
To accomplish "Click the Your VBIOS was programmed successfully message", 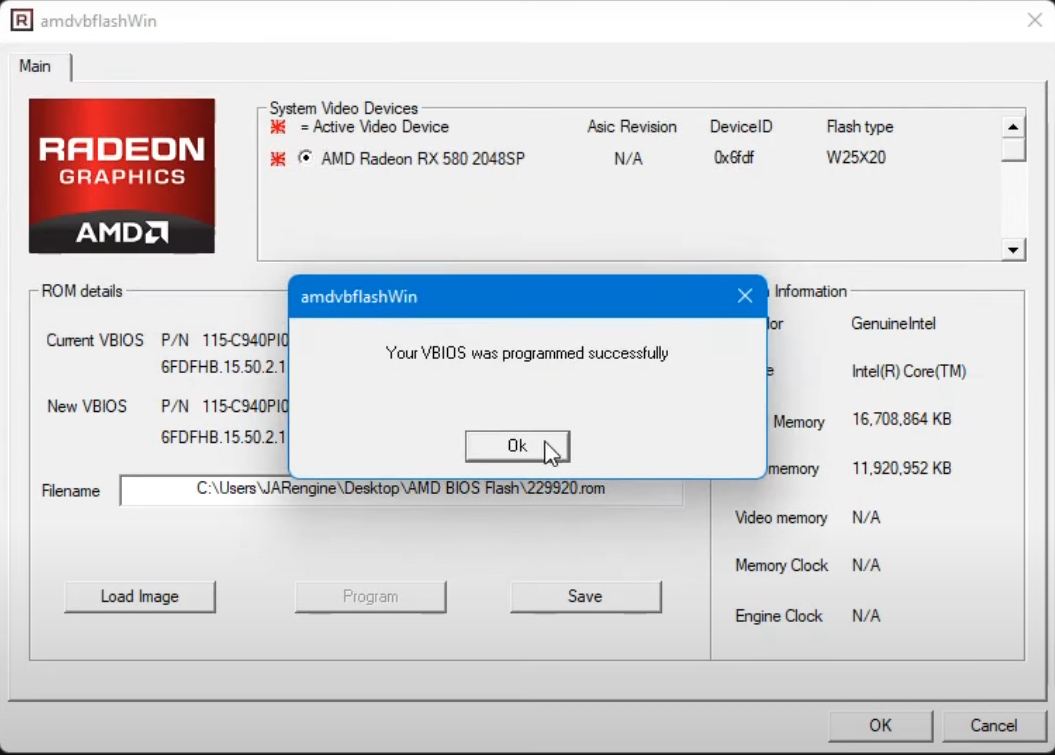I will pyautogui.click(x=527, y=353).
